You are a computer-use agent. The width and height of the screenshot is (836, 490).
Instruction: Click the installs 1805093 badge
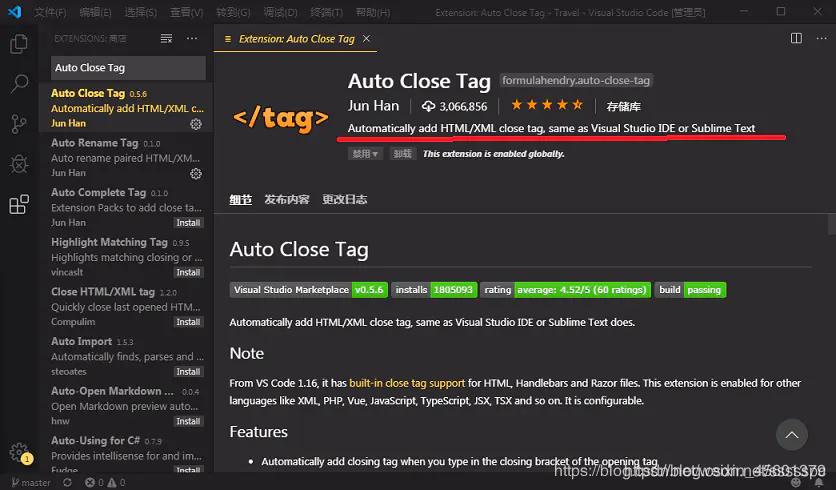[x=435, y=290]
